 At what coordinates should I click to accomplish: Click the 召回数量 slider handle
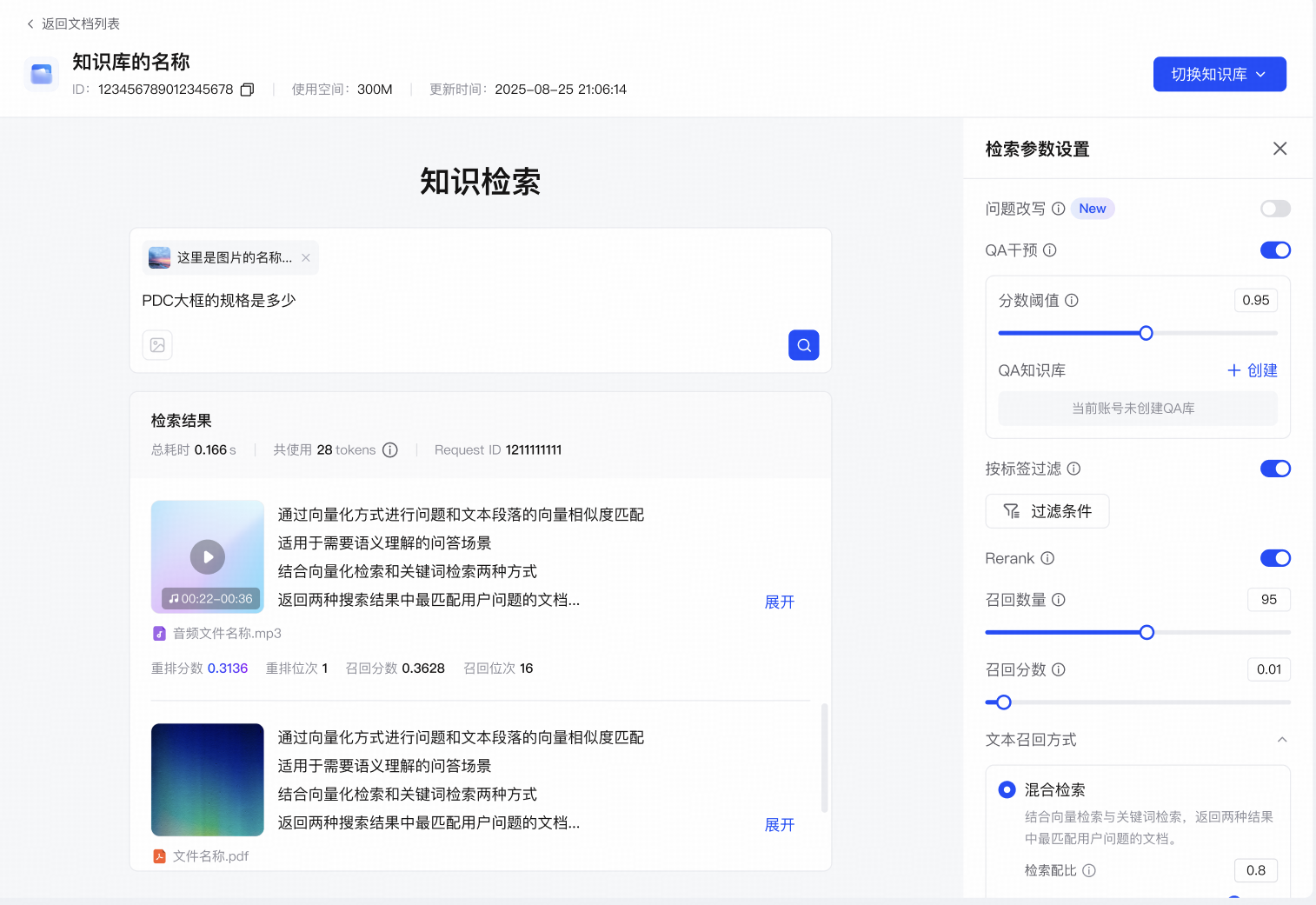[1147, 632]
